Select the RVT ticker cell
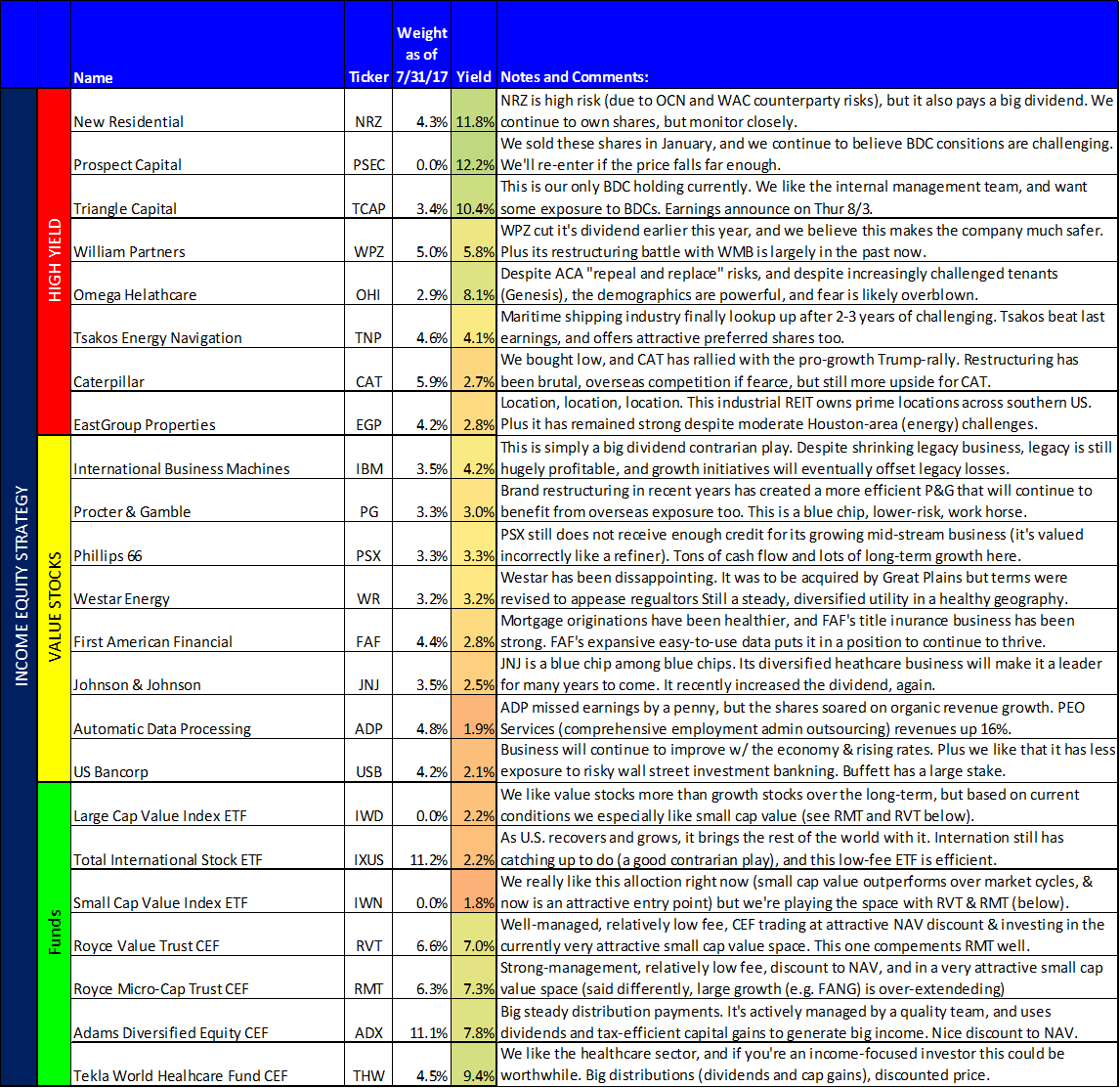 click(368, 935)
